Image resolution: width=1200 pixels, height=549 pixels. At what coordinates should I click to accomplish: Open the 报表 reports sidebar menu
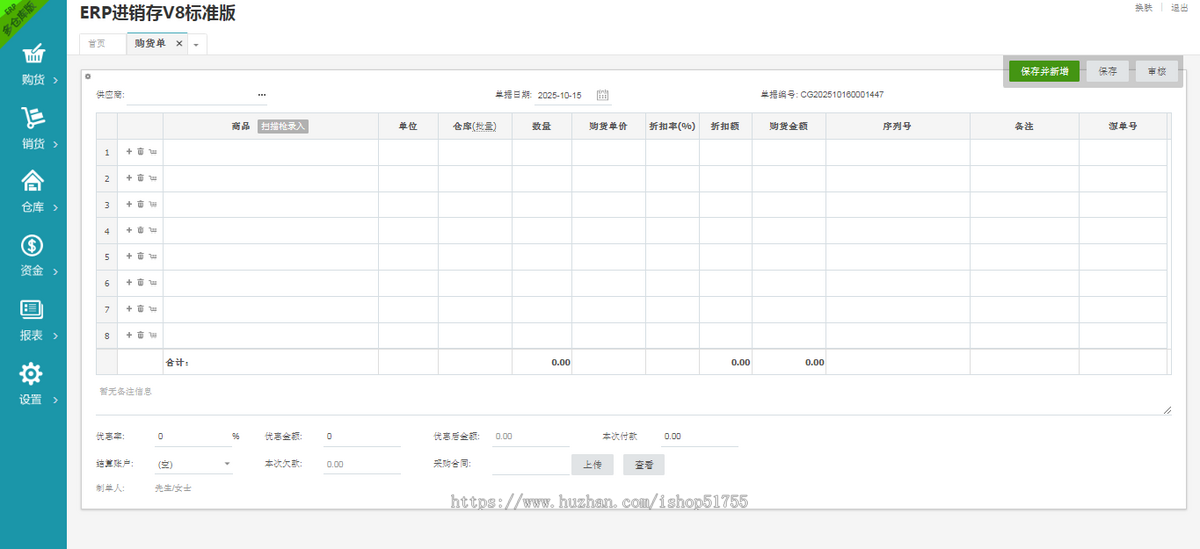33,321
